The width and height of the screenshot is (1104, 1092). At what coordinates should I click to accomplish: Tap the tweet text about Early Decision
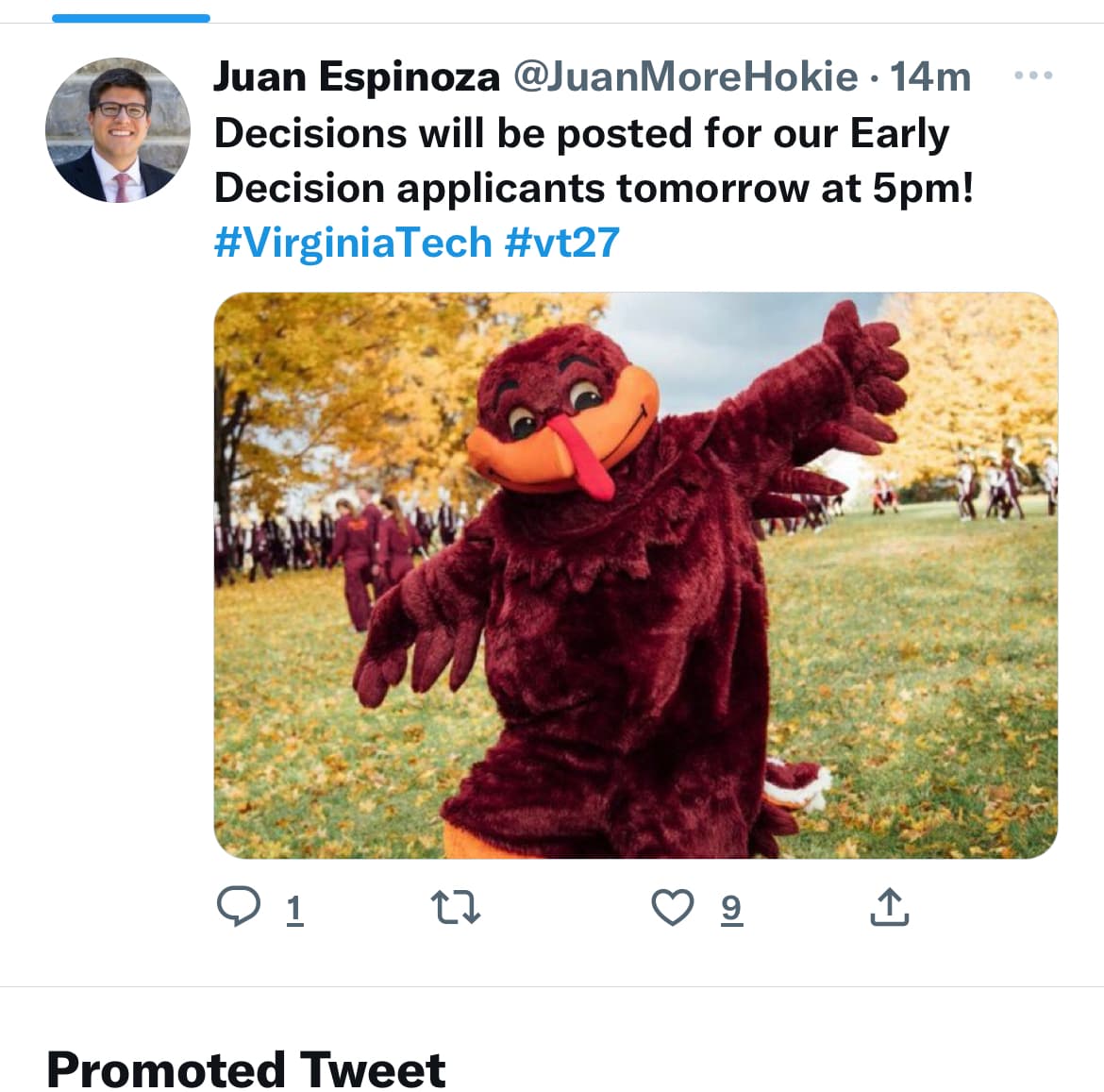pyautogui.click(x=593, y=160)
